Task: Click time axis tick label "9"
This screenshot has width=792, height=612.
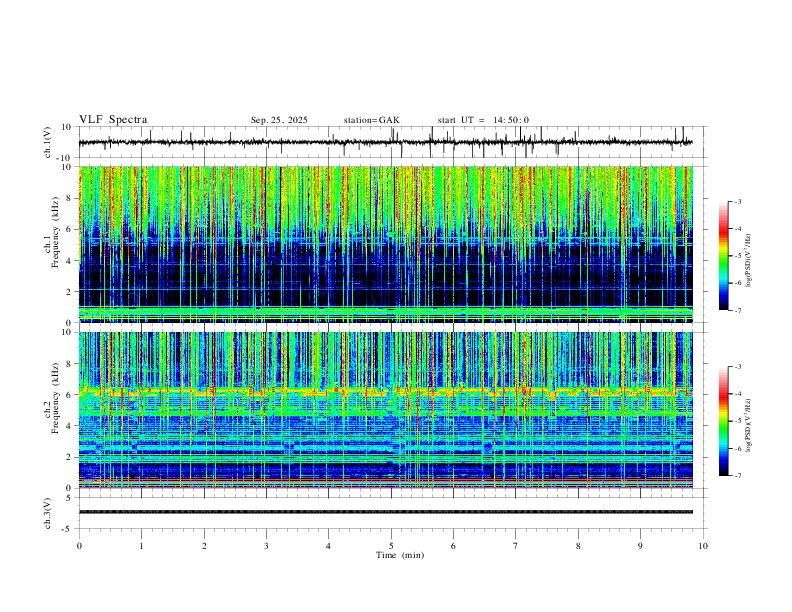Action: (x=640, y=546)
